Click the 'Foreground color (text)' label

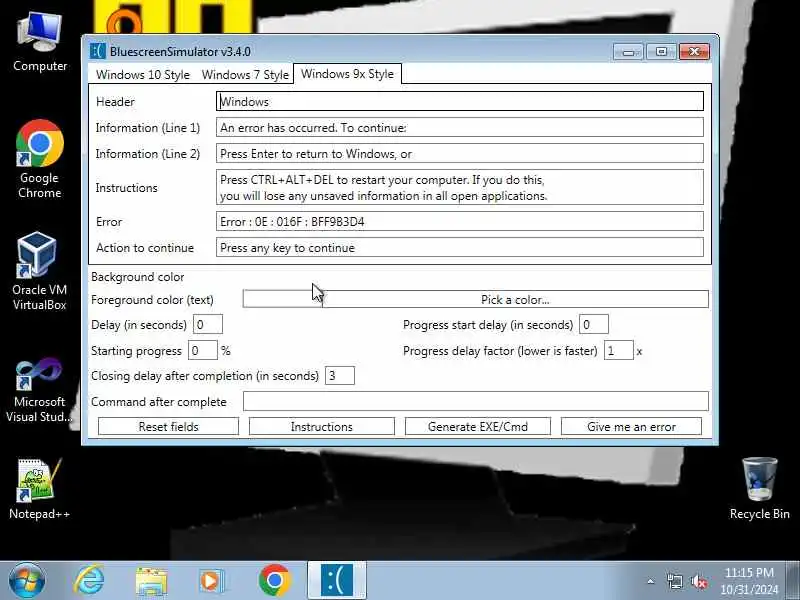click(x=152, y=299)
